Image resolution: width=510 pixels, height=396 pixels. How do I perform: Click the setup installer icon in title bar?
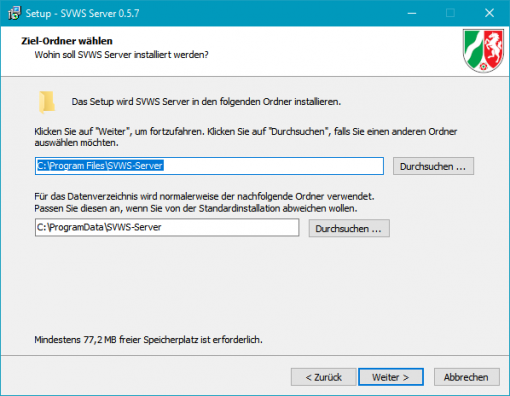(x=14, y=13)
